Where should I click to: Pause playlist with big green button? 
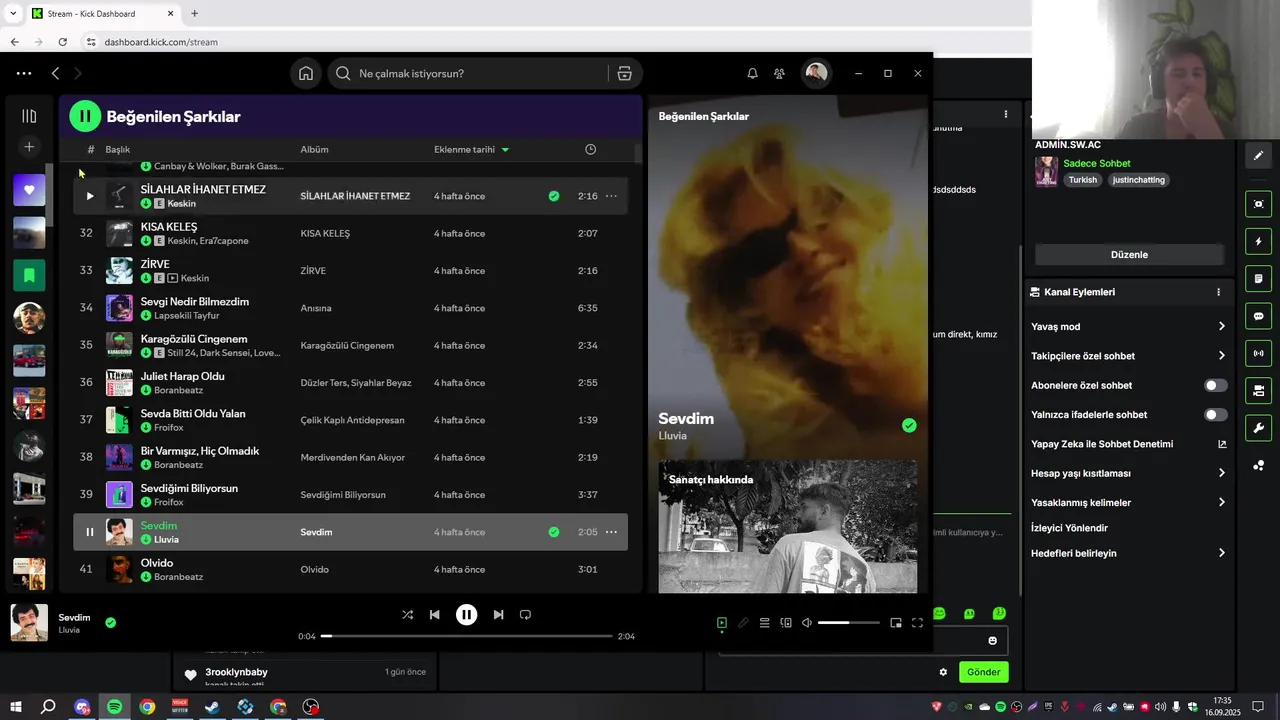(85, 116)
